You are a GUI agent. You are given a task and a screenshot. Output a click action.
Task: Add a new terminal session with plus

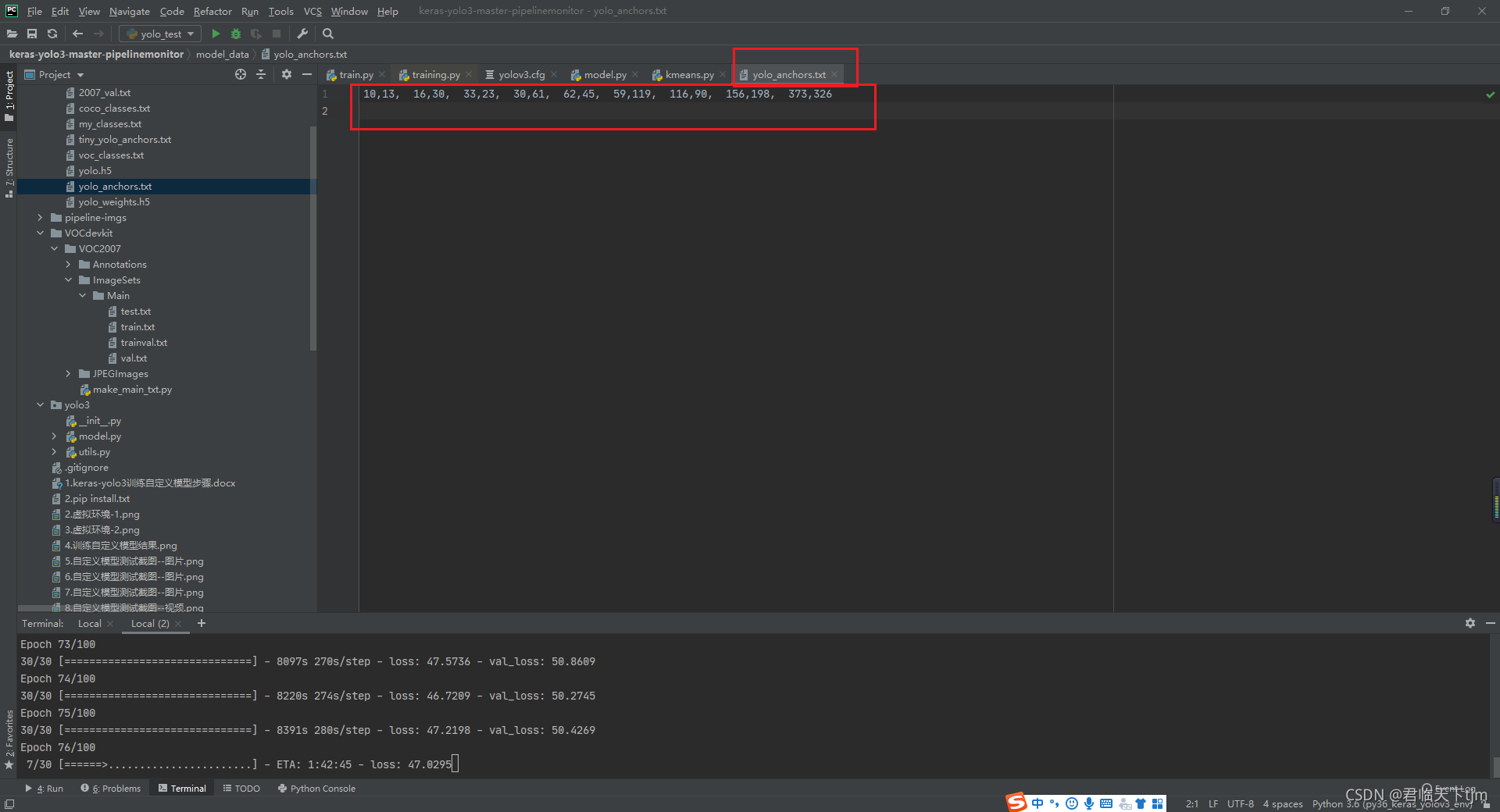pos(202,623)
